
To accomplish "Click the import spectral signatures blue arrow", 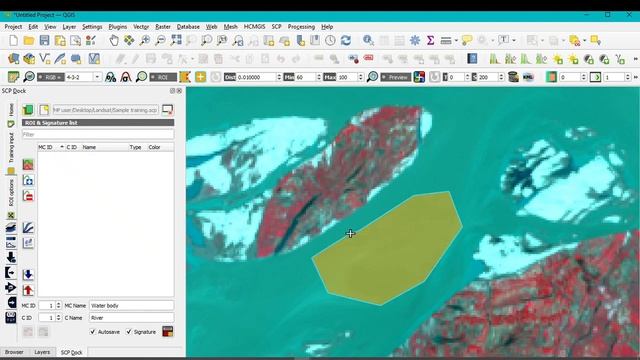I will coord(28,274).
